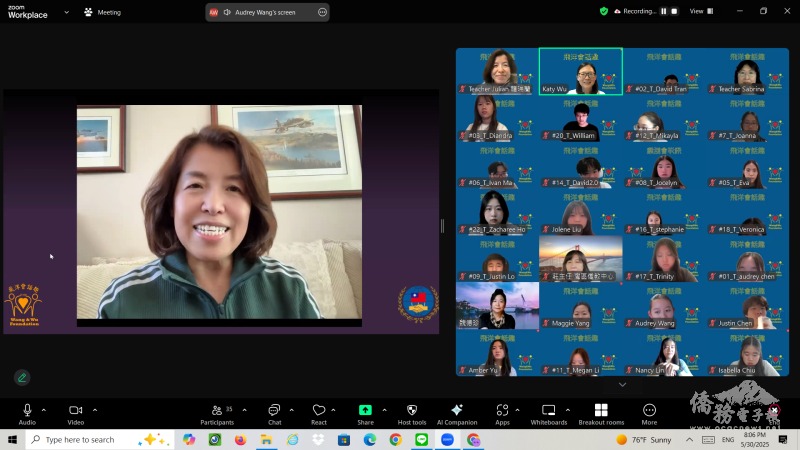
Task: Launch the AI Companion
Action: click(457, 411)
